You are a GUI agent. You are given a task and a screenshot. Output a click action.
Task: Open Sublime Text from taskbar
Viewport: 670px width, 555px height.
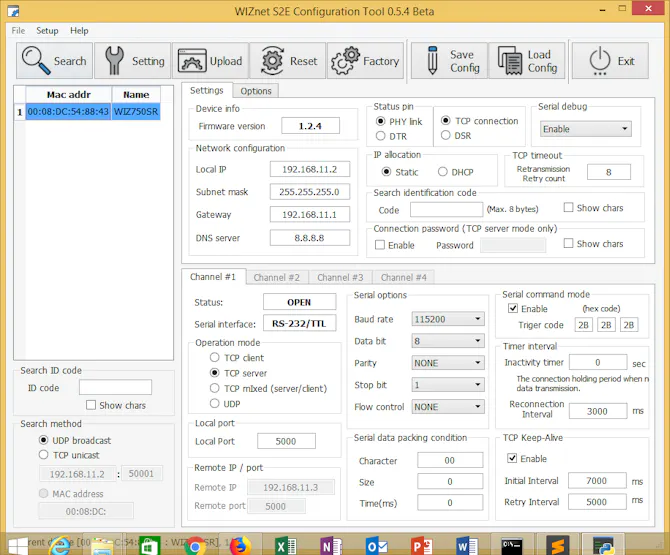[558, 546]
